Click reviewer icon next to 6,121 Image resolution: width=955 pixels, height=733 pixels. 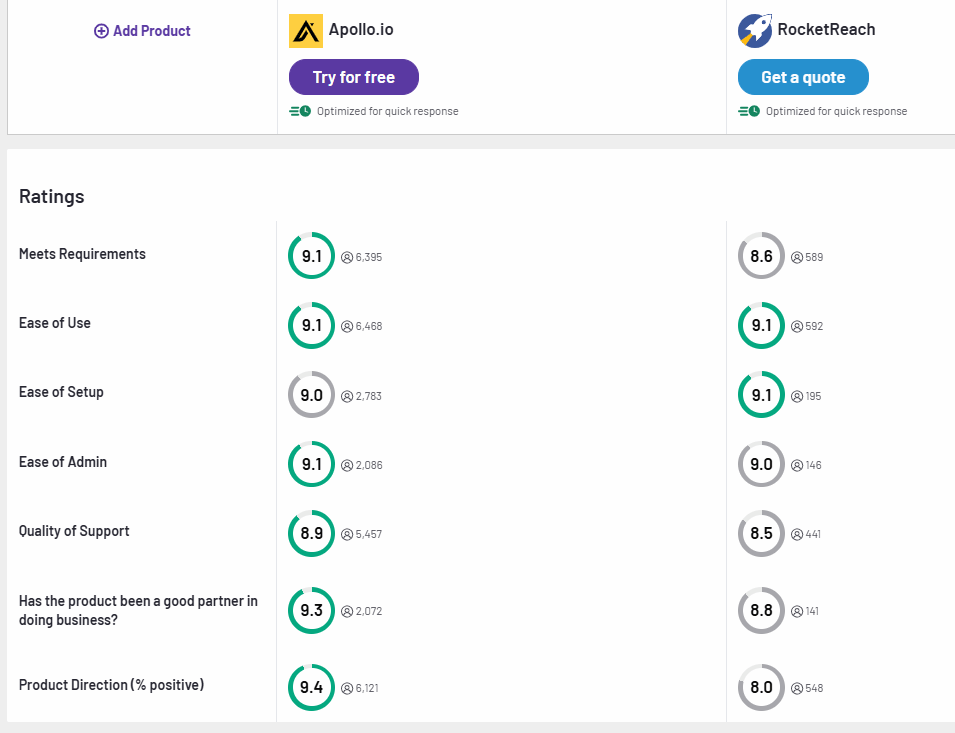tap(347, 688)
